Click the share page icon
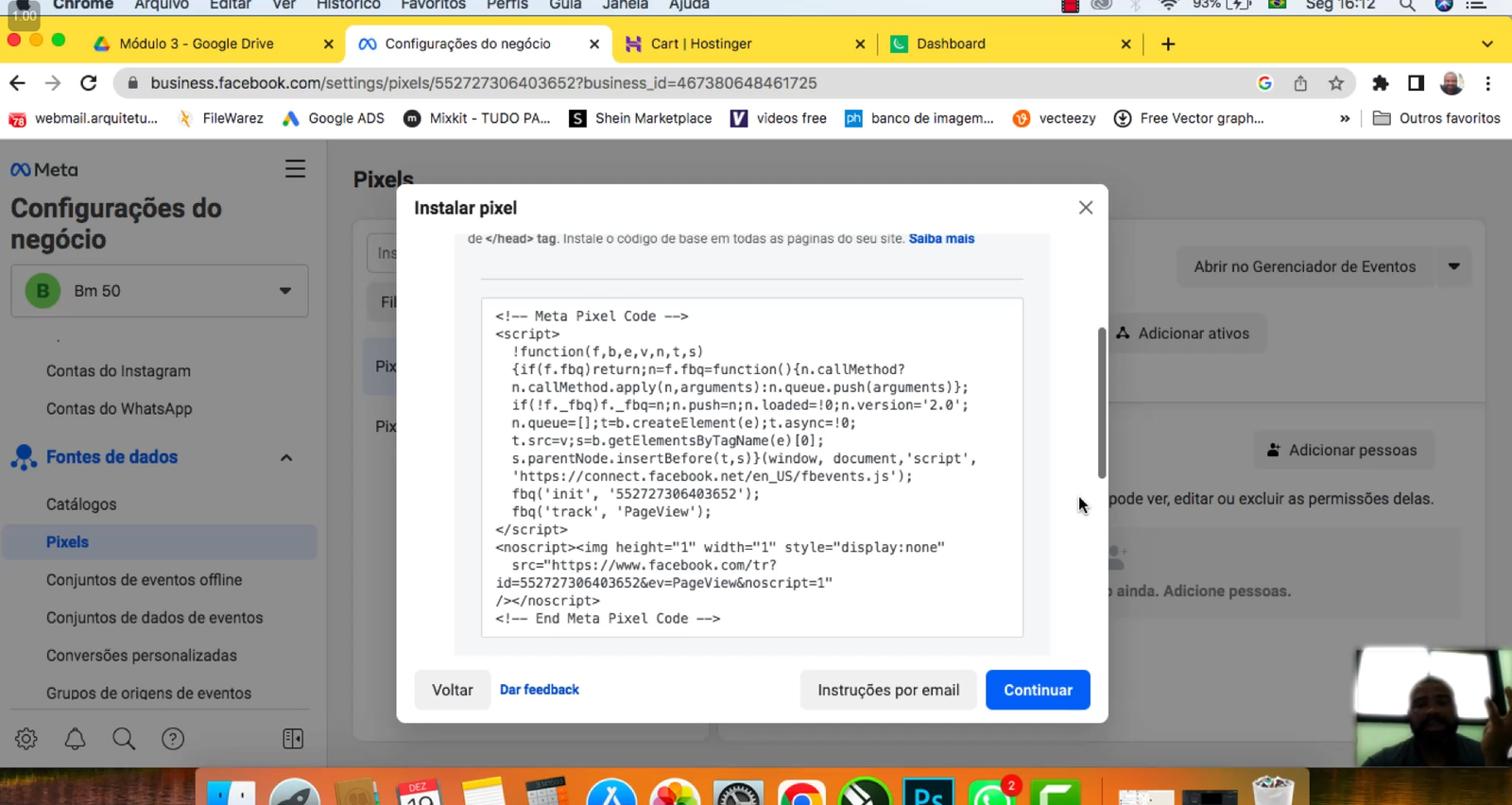 [x=1300, y=83]
